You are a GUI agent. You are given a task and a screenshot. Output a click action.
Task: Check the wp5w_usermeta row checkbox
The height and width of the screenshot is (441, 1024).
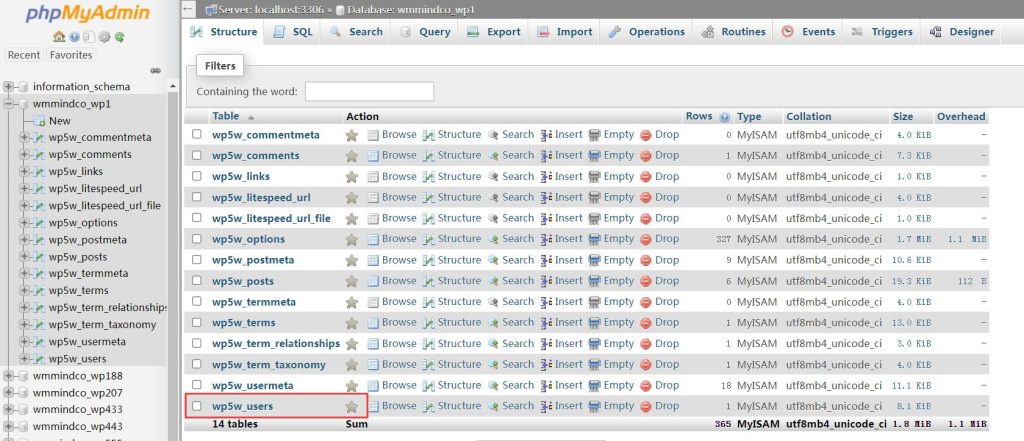click(197, 385)
